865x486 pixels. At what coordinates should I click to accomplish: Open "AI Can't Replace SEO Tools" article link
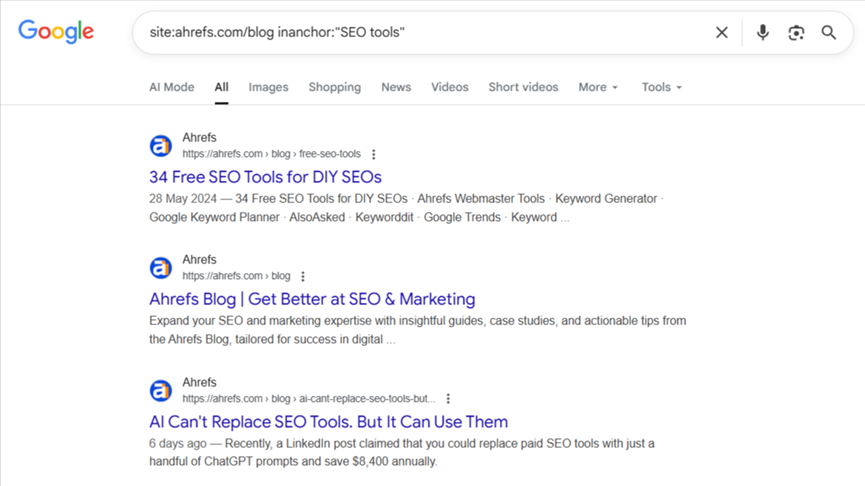tap(328, 421)
